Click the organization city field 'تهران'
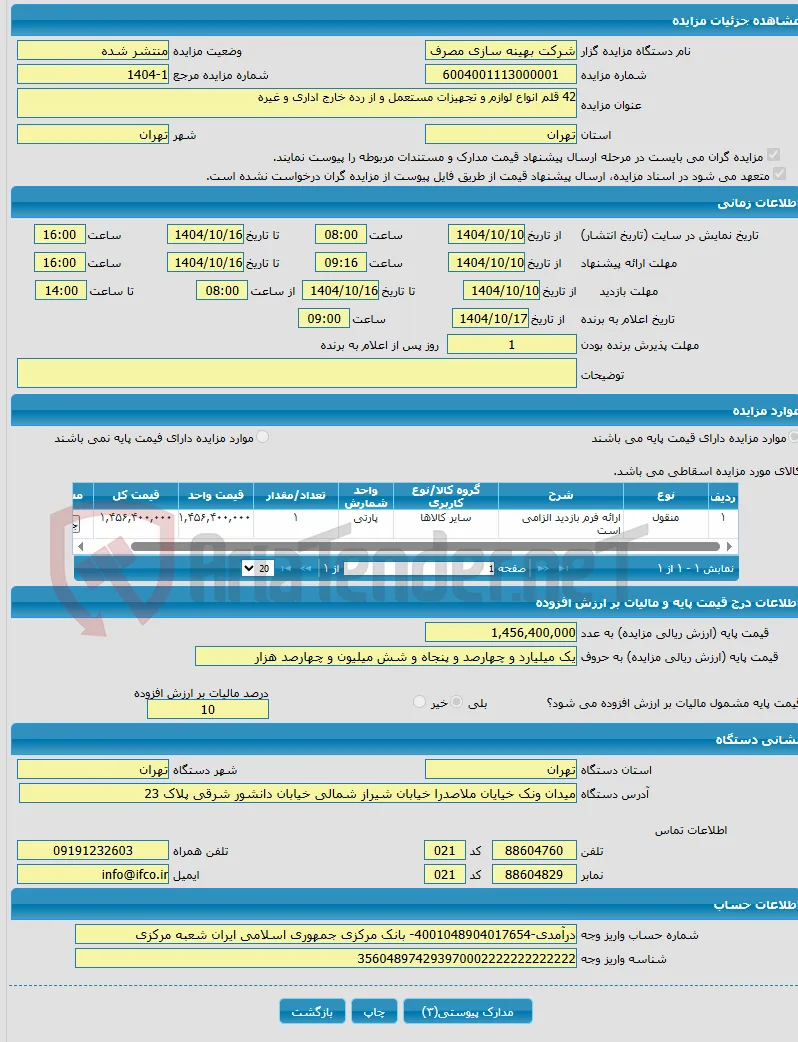Image resolution: width=798 pixels, height=1042 pixels. click(93, 770)
